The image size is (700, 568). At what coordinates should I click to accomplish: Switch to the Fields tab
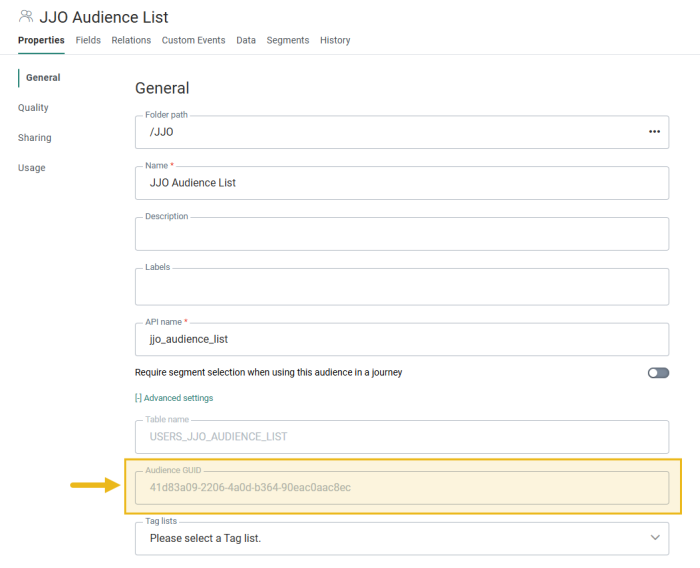[x=88, y=40]
